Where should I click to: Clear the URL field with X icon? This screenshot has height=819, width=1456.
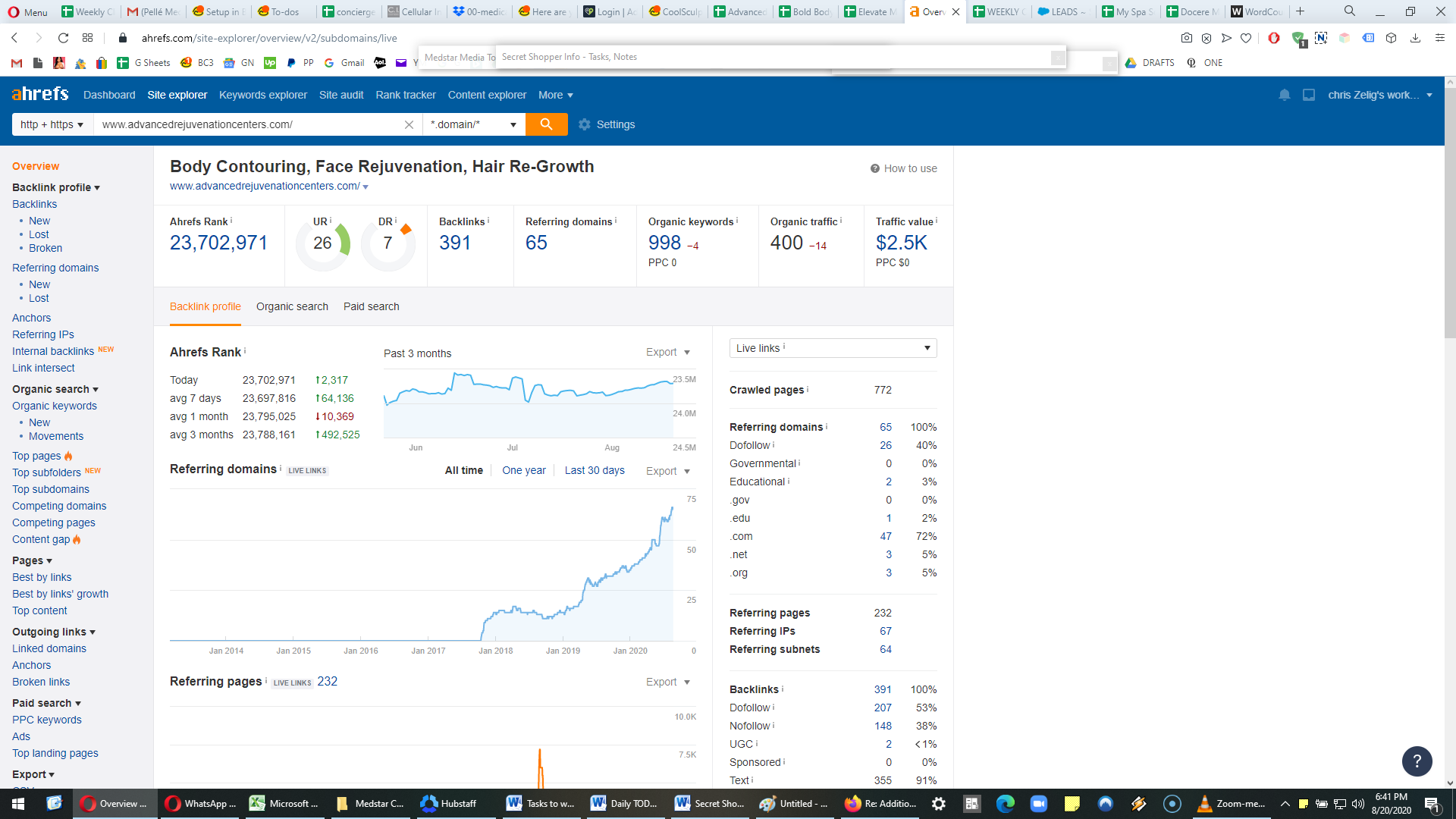click(409, 124)
